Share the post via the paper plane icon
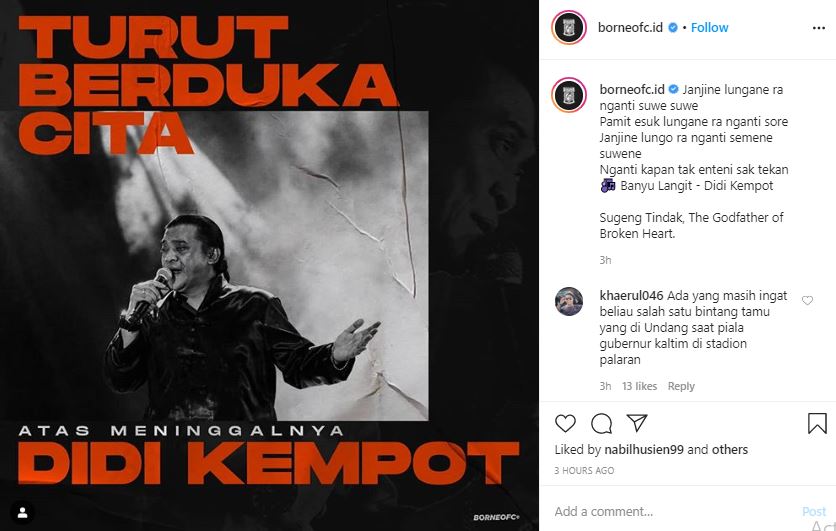This screenshot has height=531, width=836. (637, 422)
